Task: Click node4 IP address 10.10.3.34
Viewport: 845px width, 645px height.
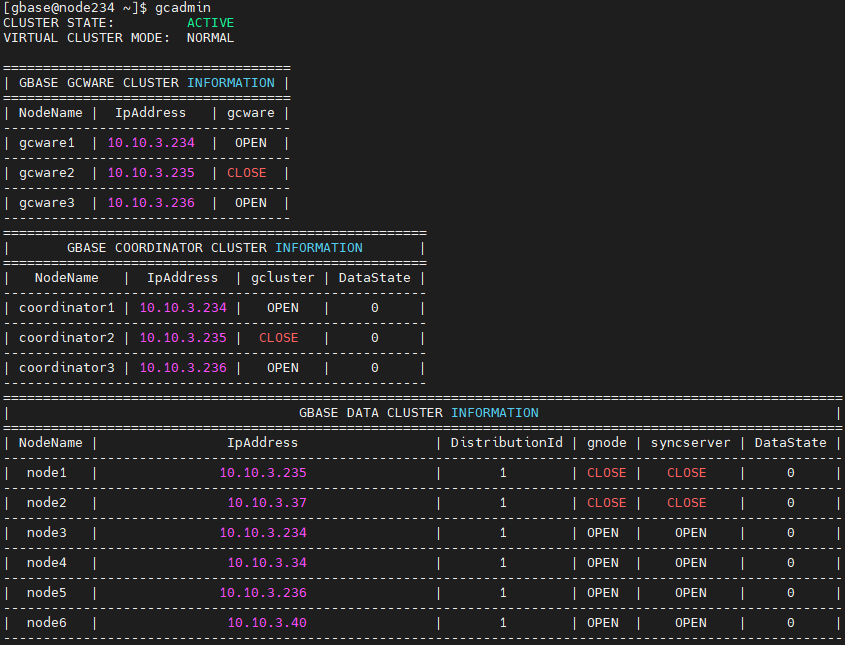Action: [x=267, y=563]
